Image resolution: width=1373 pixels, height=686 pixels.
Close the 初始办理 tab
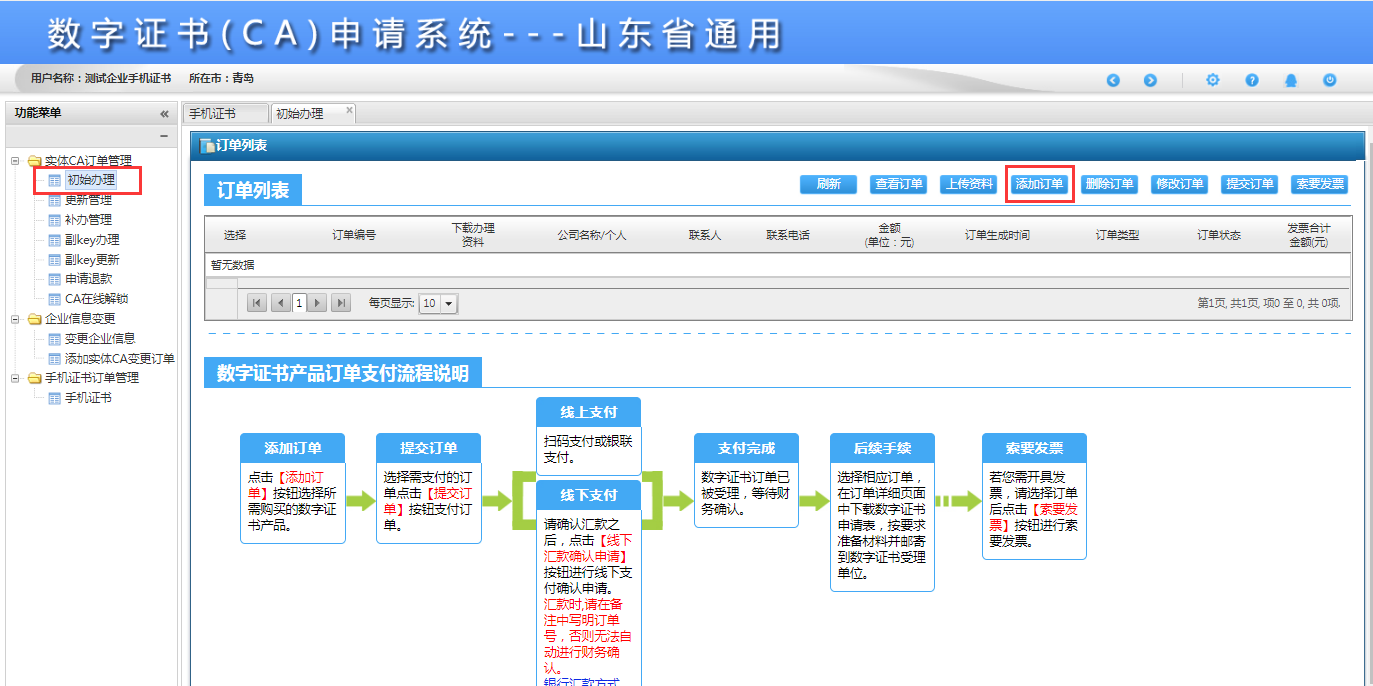[x=349, y=111]
